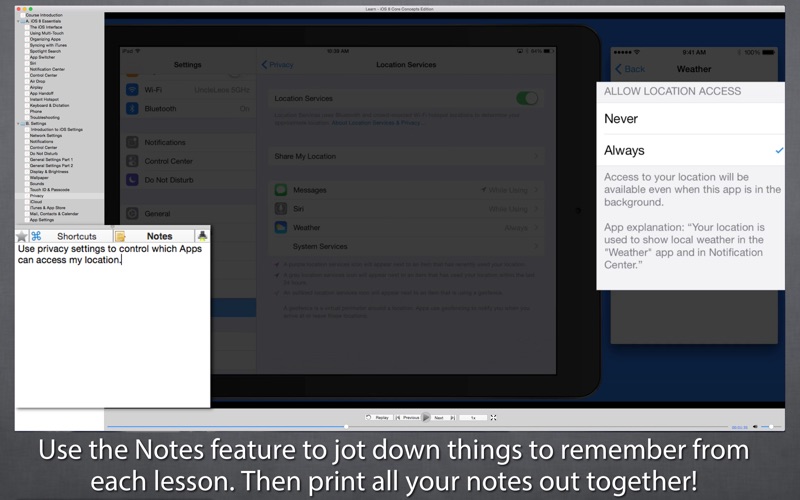Open the App Settings lesson
The image size is (800, 500).
[42, 220]
